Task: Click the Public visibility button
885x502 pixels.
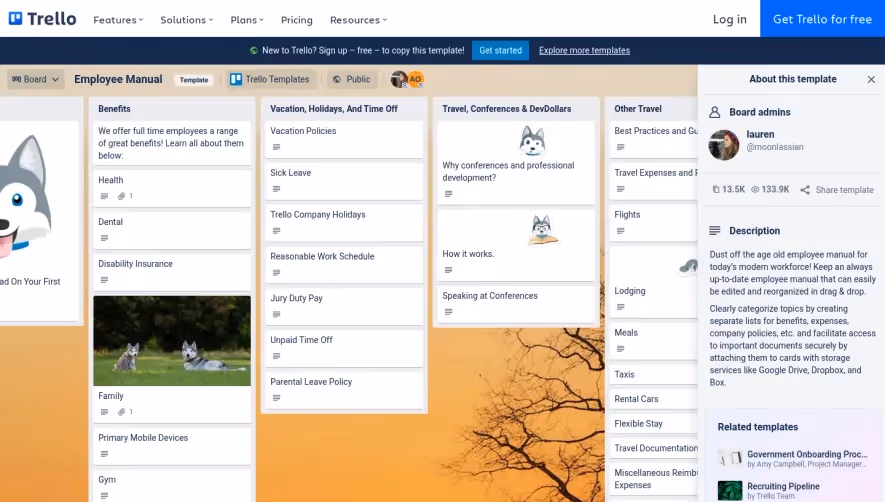Action: [x=352, y=79]
